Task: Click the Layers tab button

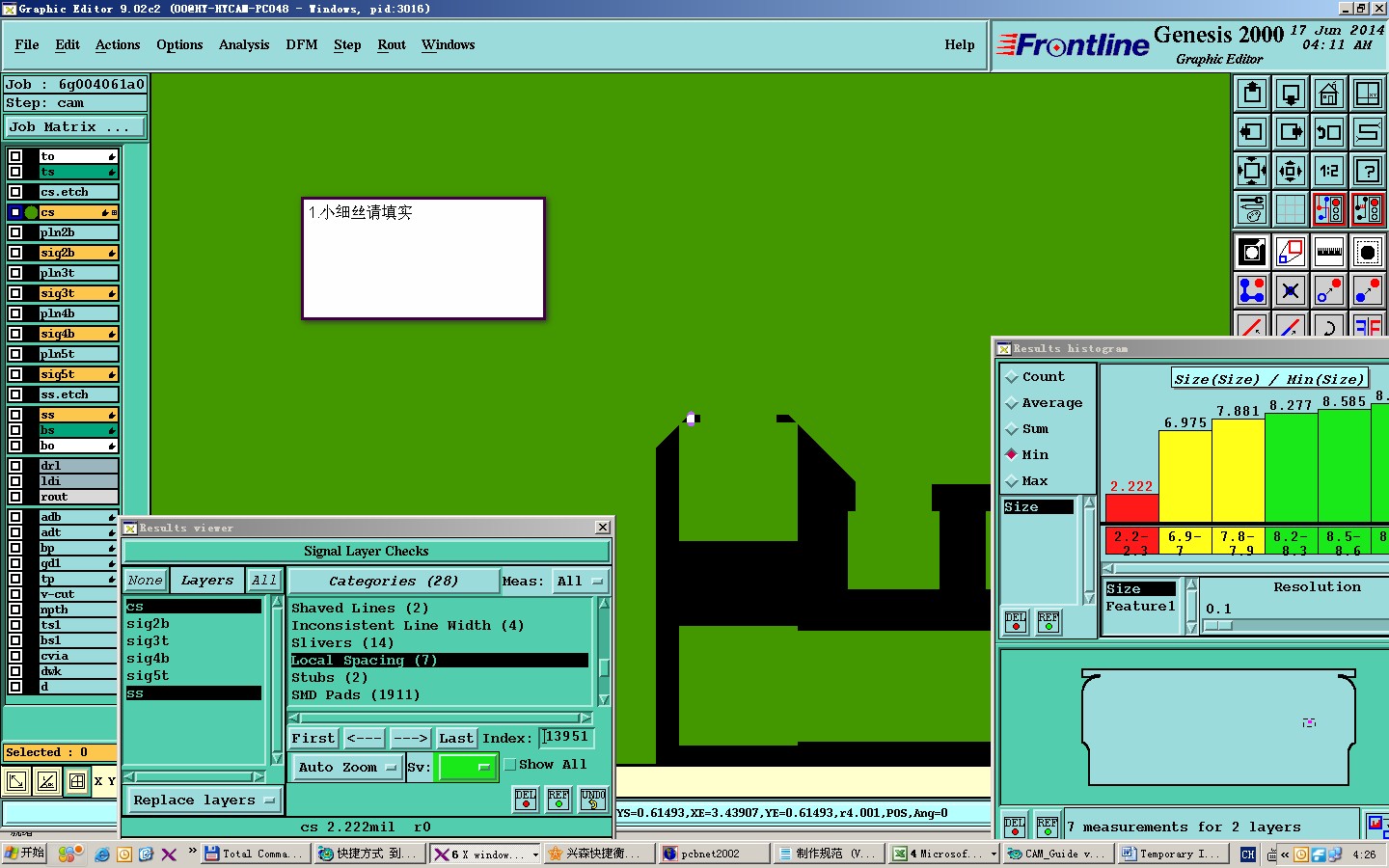Action: [207, 581]
